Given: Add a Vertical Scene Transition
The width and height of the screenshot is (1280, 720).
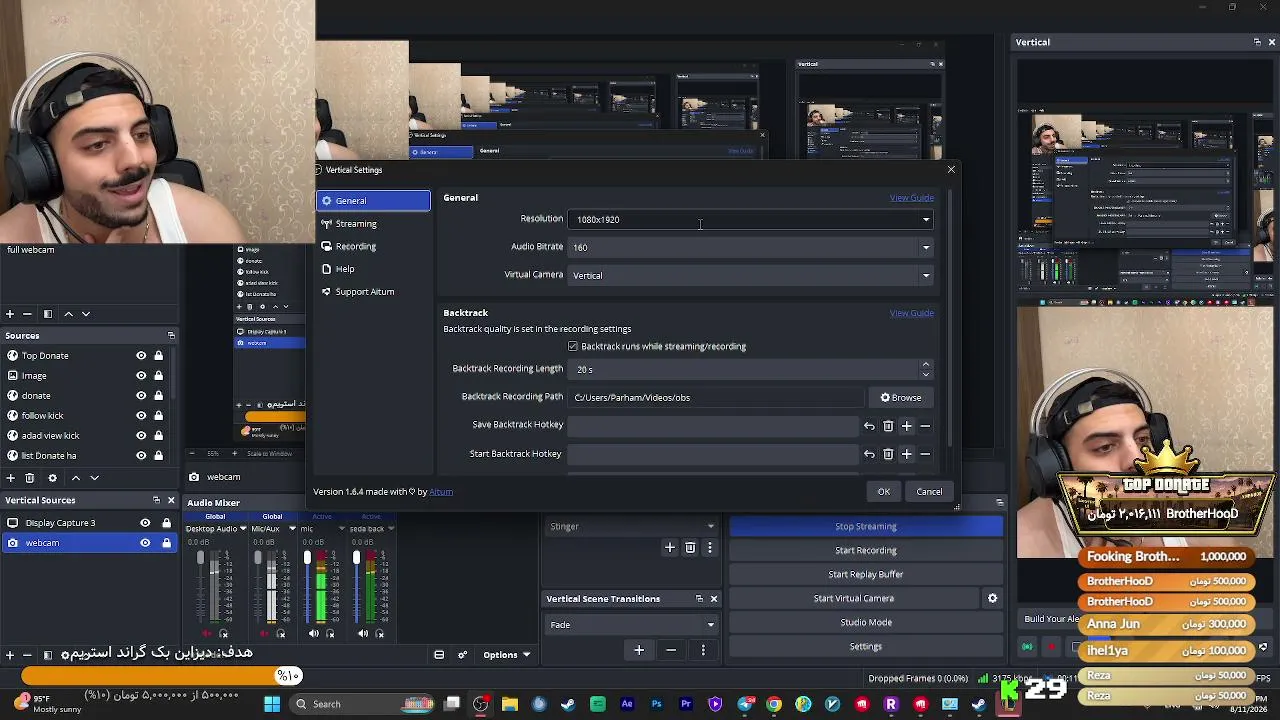Looking at the screenshot, I should pos(639,650).
